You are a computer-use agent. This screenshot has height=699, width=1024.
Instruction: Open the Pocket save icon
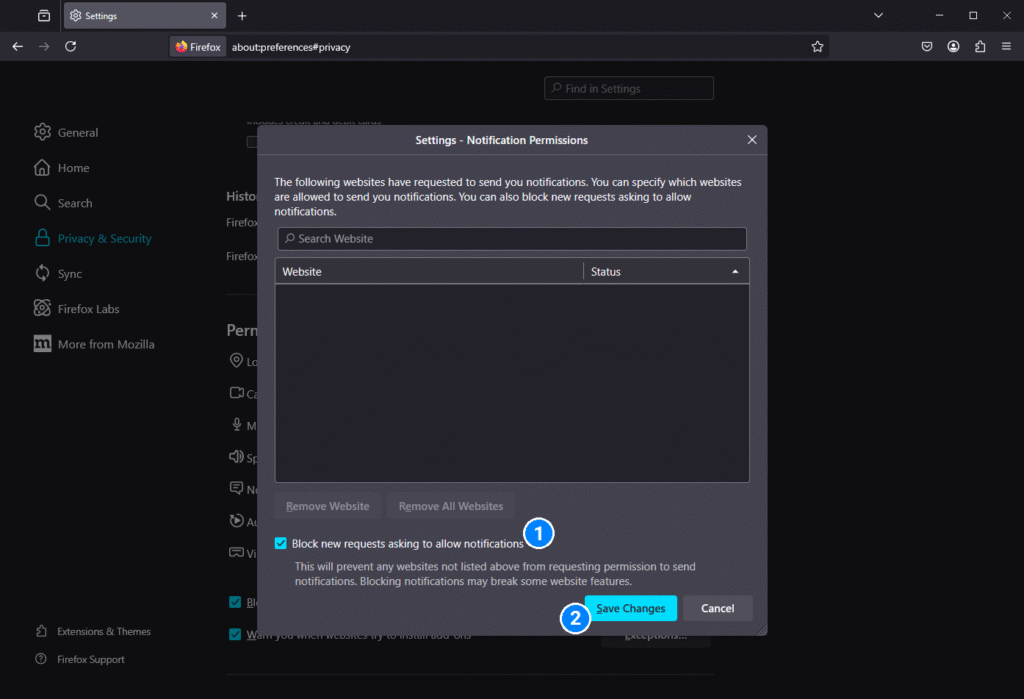click(927, 47)
